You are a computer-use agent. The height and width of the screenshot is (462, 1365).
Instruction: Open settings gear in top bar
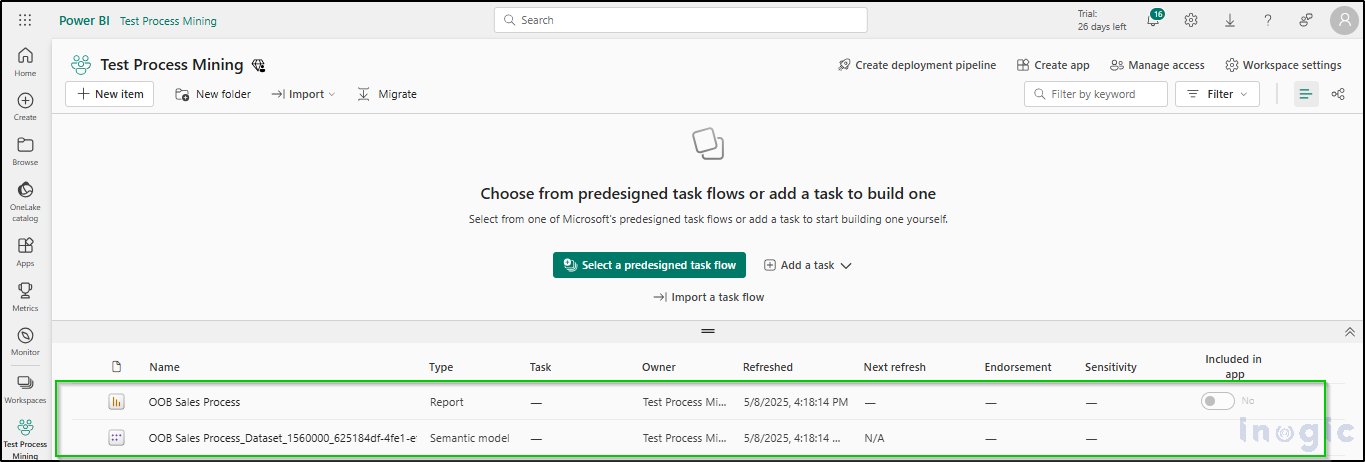[x=1191, y=20]
